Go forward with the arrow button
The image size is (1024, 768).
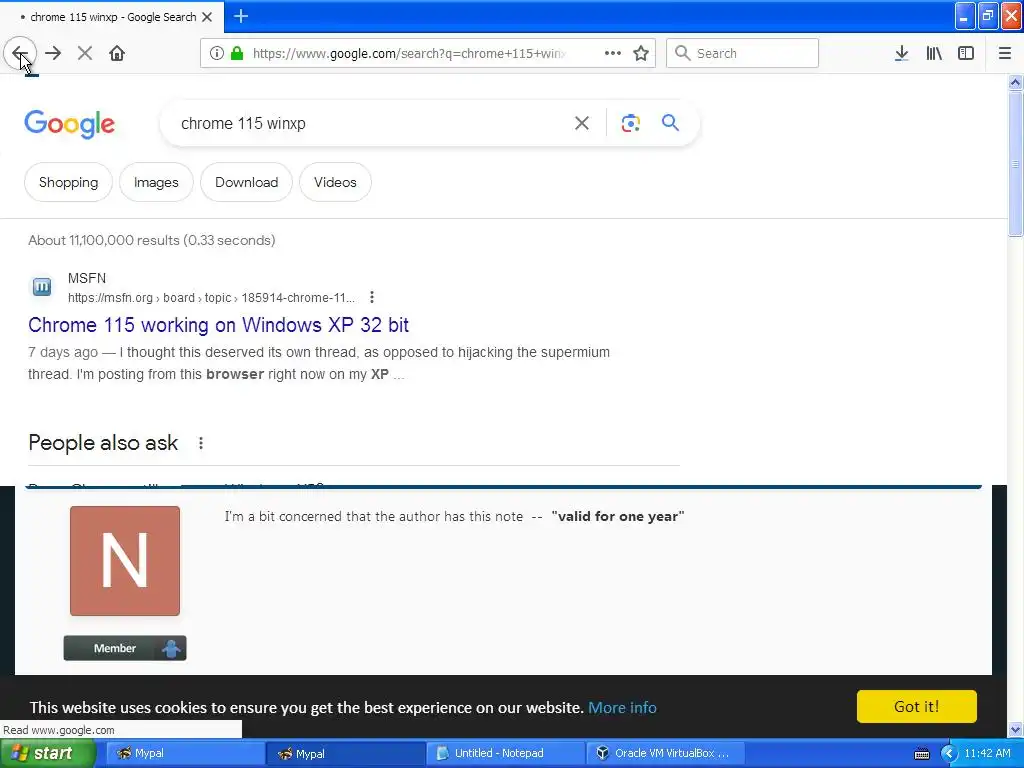tap(54, 54)
